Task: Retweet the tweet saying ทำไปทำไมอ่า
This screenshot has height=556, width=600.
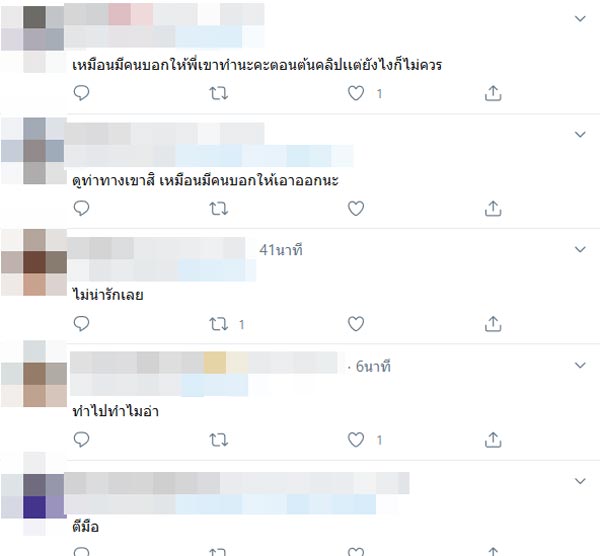Action: pos(218,440)
